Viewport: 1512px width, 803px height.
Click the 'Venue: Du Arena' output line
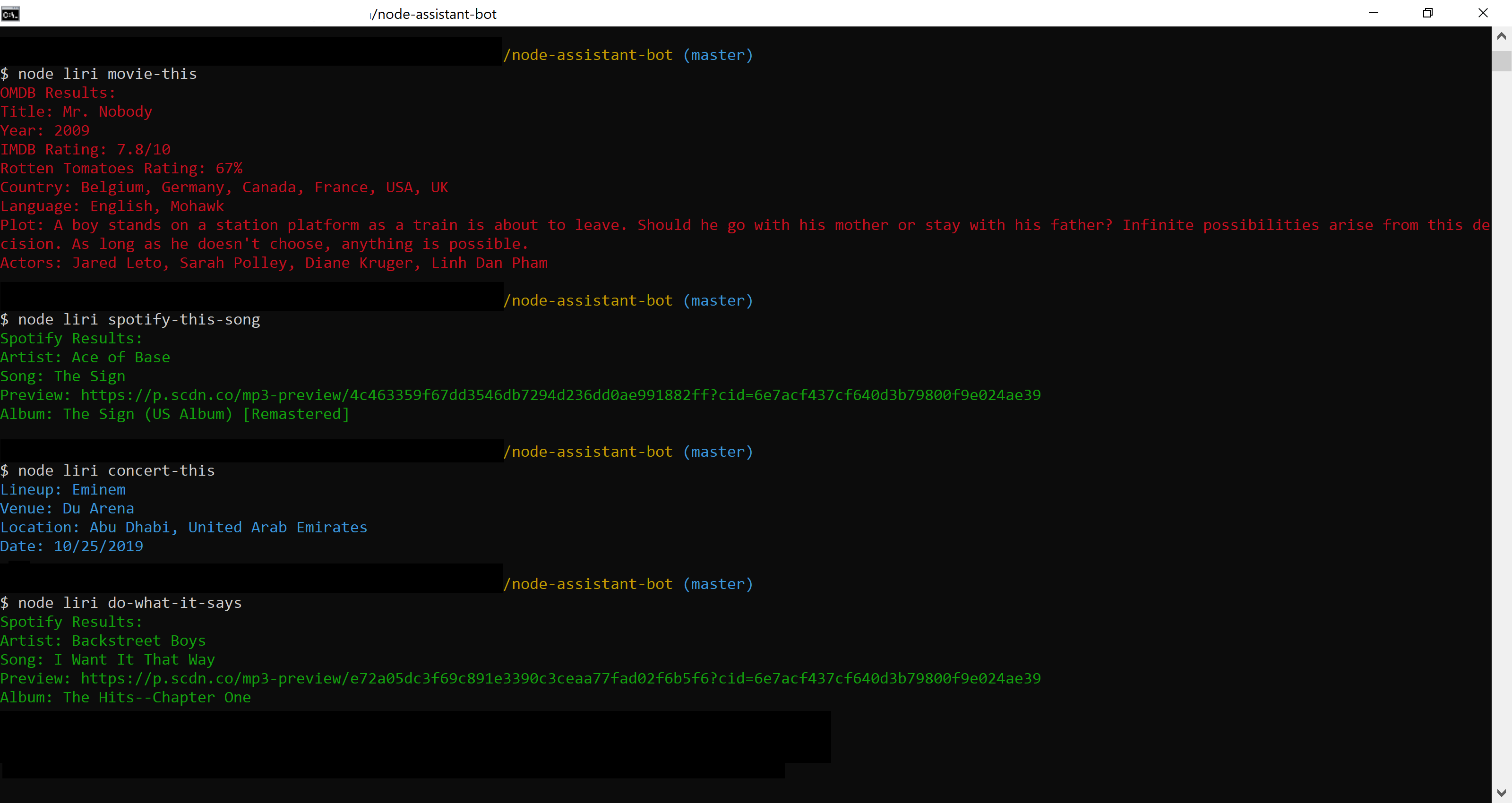(67, 508)
